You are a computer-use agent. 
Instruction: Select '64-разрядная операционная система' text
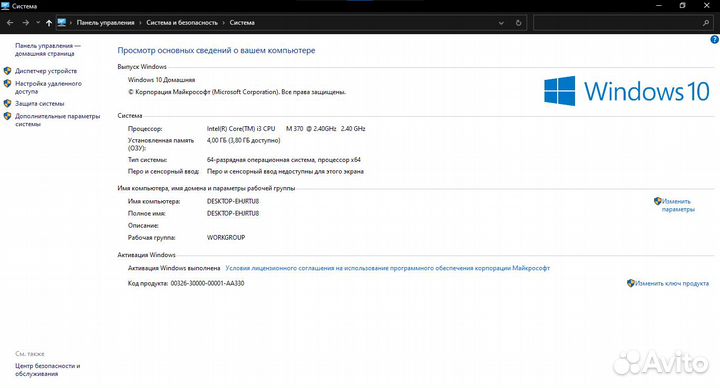pyautogui.click(x=260, y=160)
